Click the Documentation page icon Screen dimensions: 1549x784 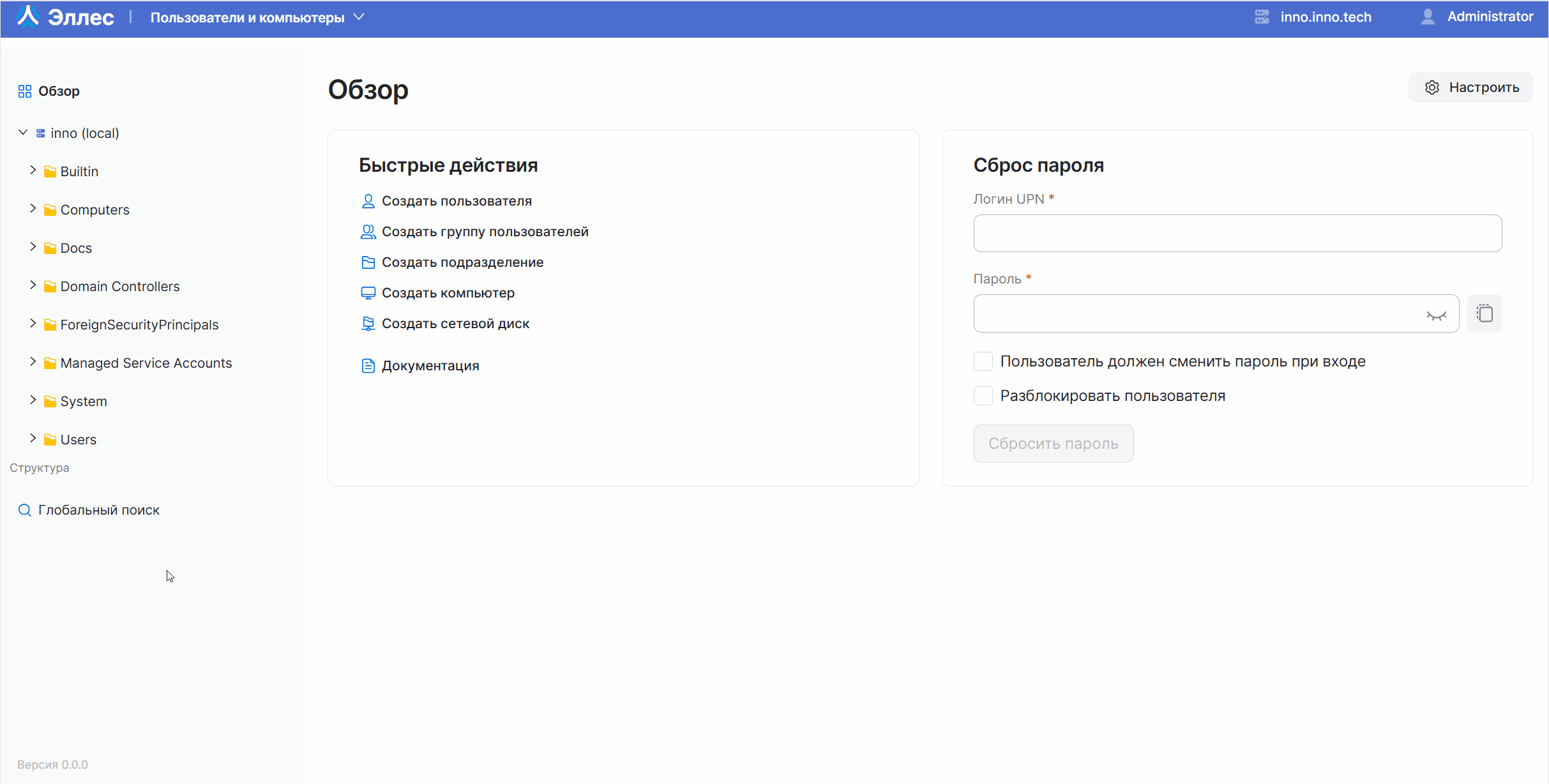tap(368, 366)
